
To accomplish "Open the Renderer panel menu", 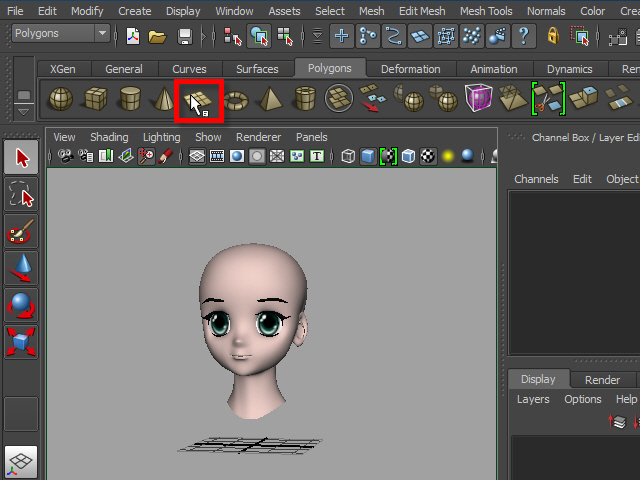I will pyautogui.click(x=258, y=137).
